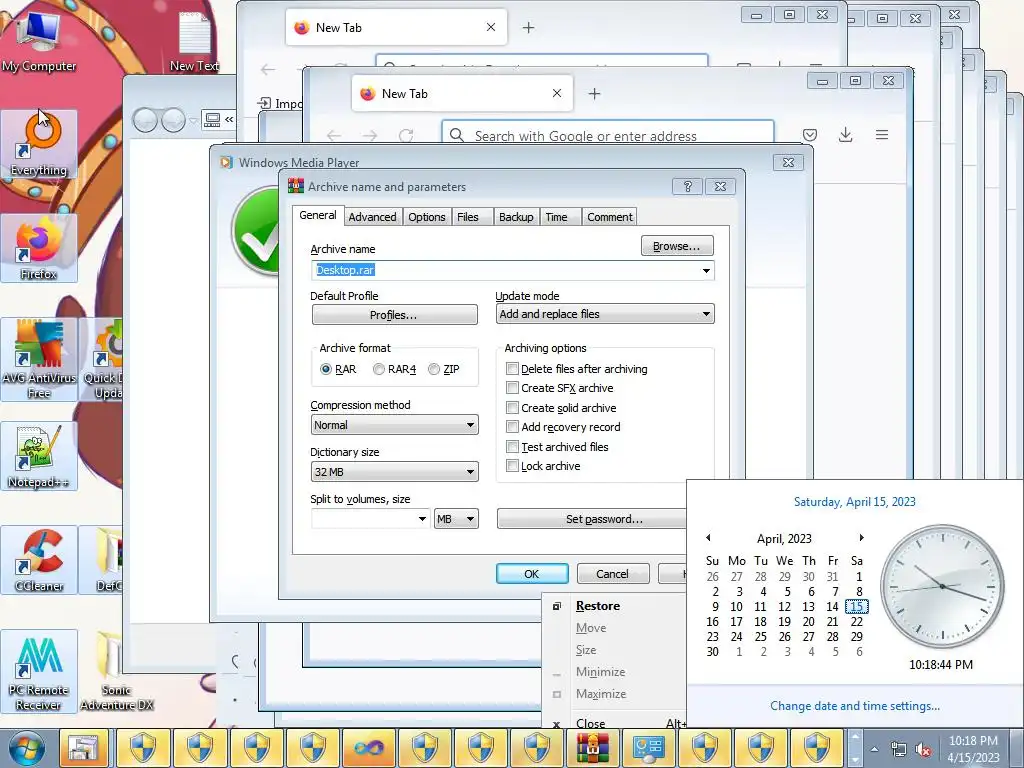
Task: Choose Restore in the context menu
Action: coord(598,606)
